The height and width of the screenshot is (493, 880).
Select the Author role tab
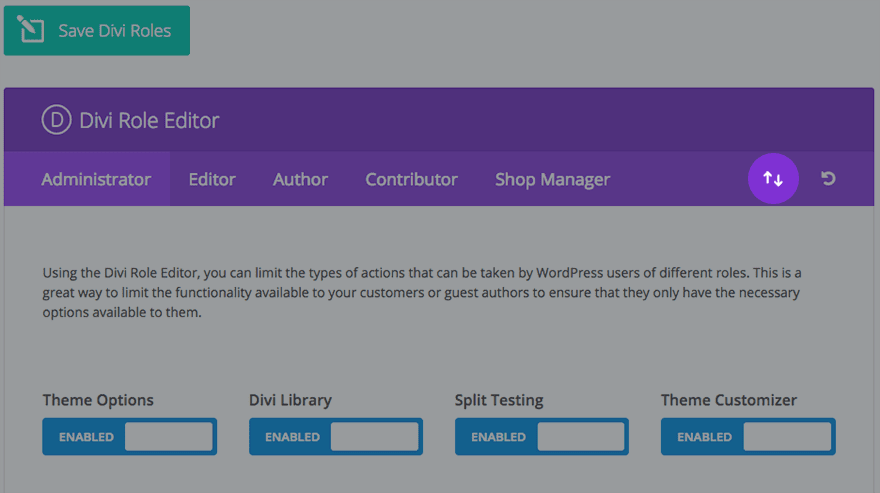[300, 180]
